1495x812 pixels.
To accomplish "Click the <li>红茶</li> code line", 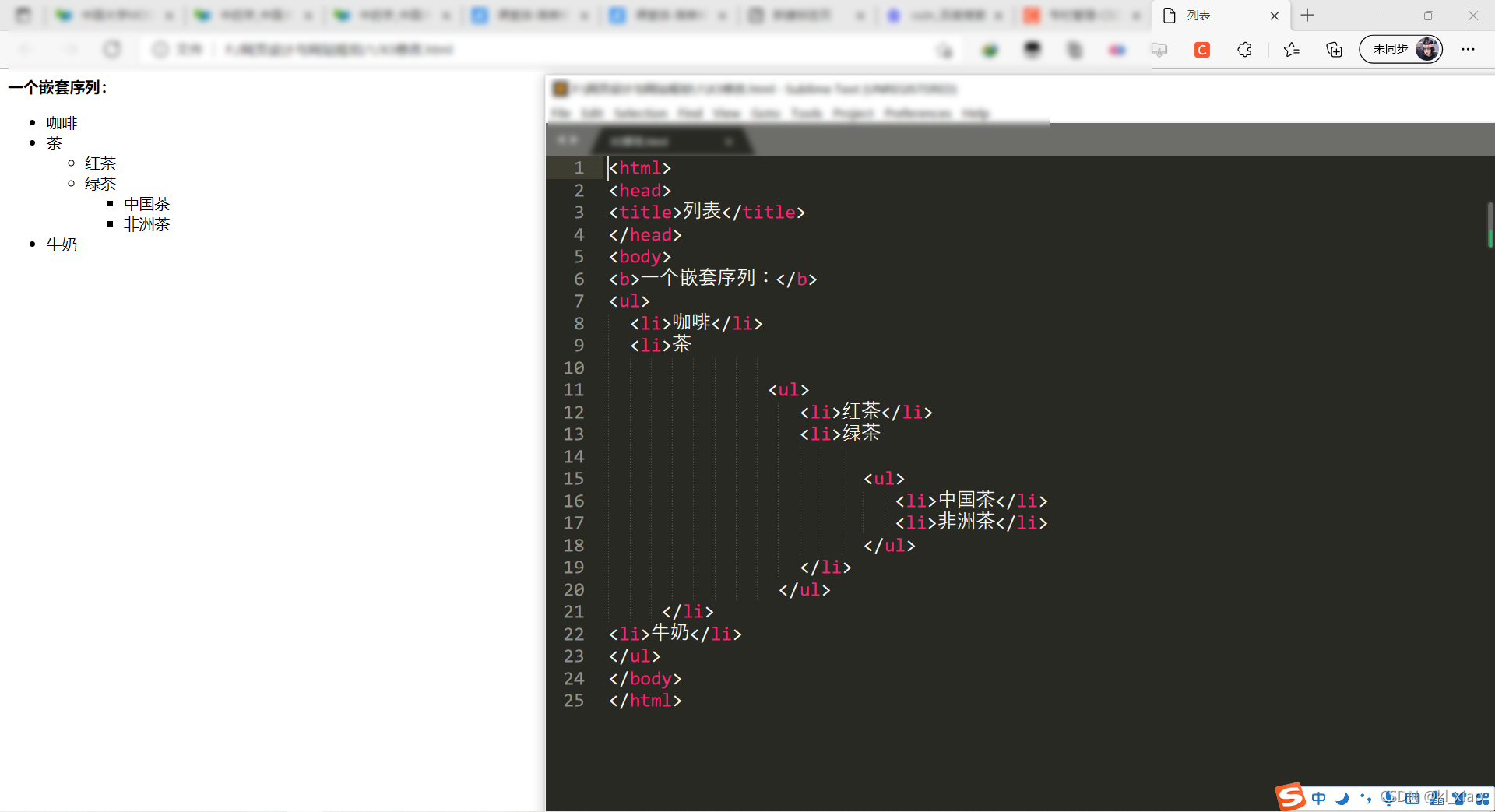I will pyautogui.click(x=866, y=412).
